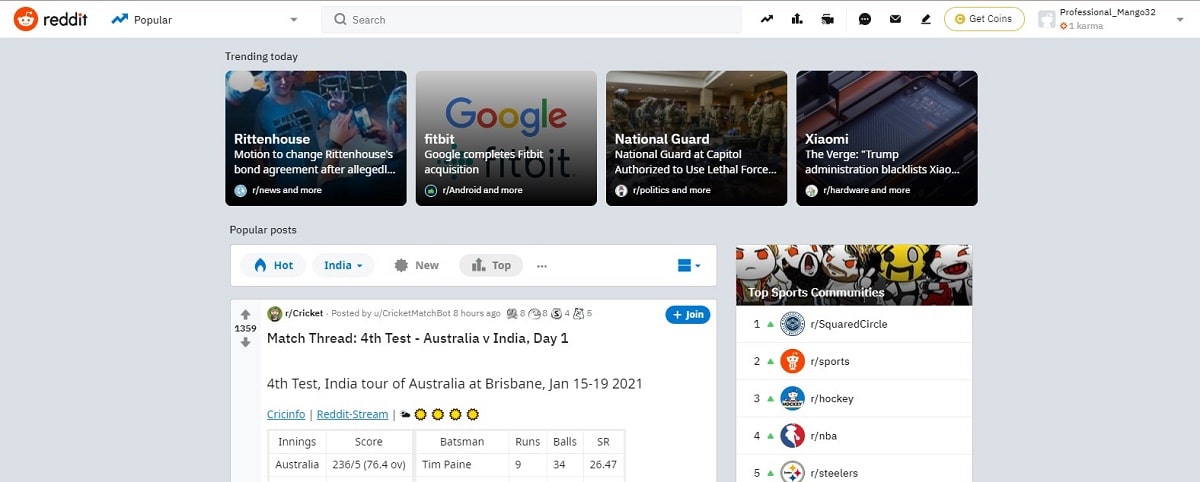Screen dimensions: 1200x482
Task: Join the r/Cricket community
Action: coord(687,314)
